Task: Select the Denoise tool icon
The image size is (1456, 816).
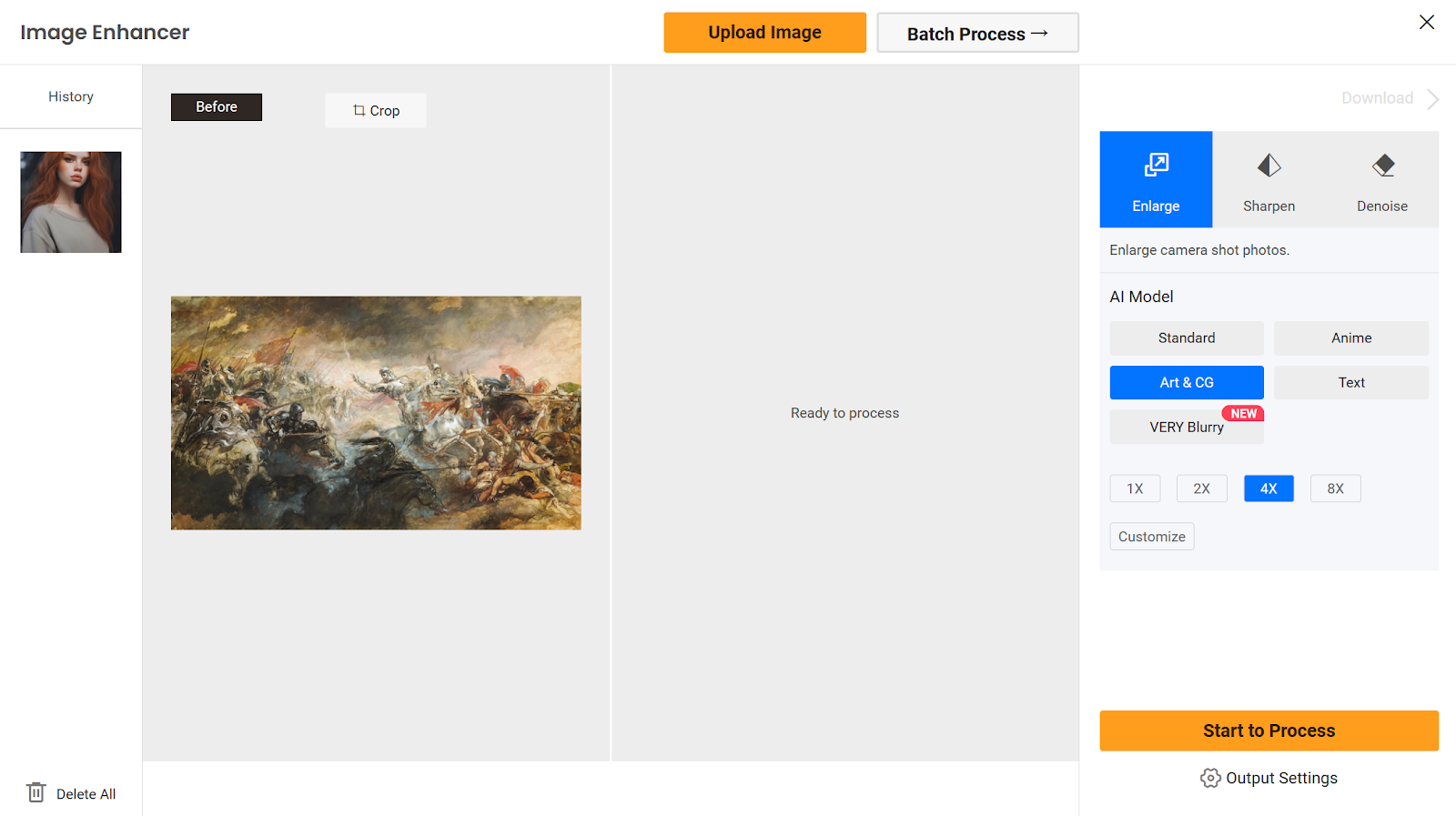Action: [1383, 166]
